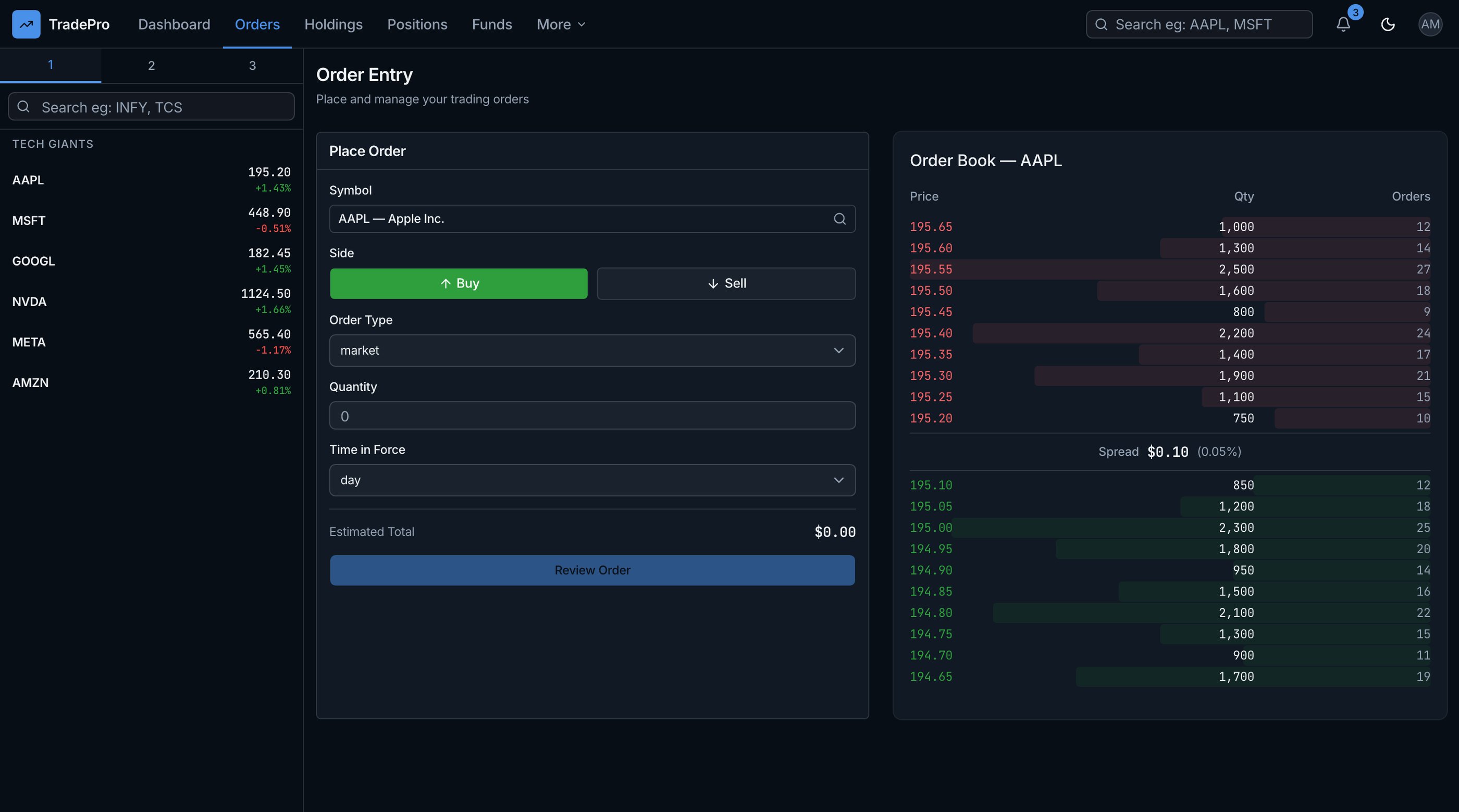The image size is (1459, 812).
Task: Click ask price 195.20
Action: coord(931,418)
